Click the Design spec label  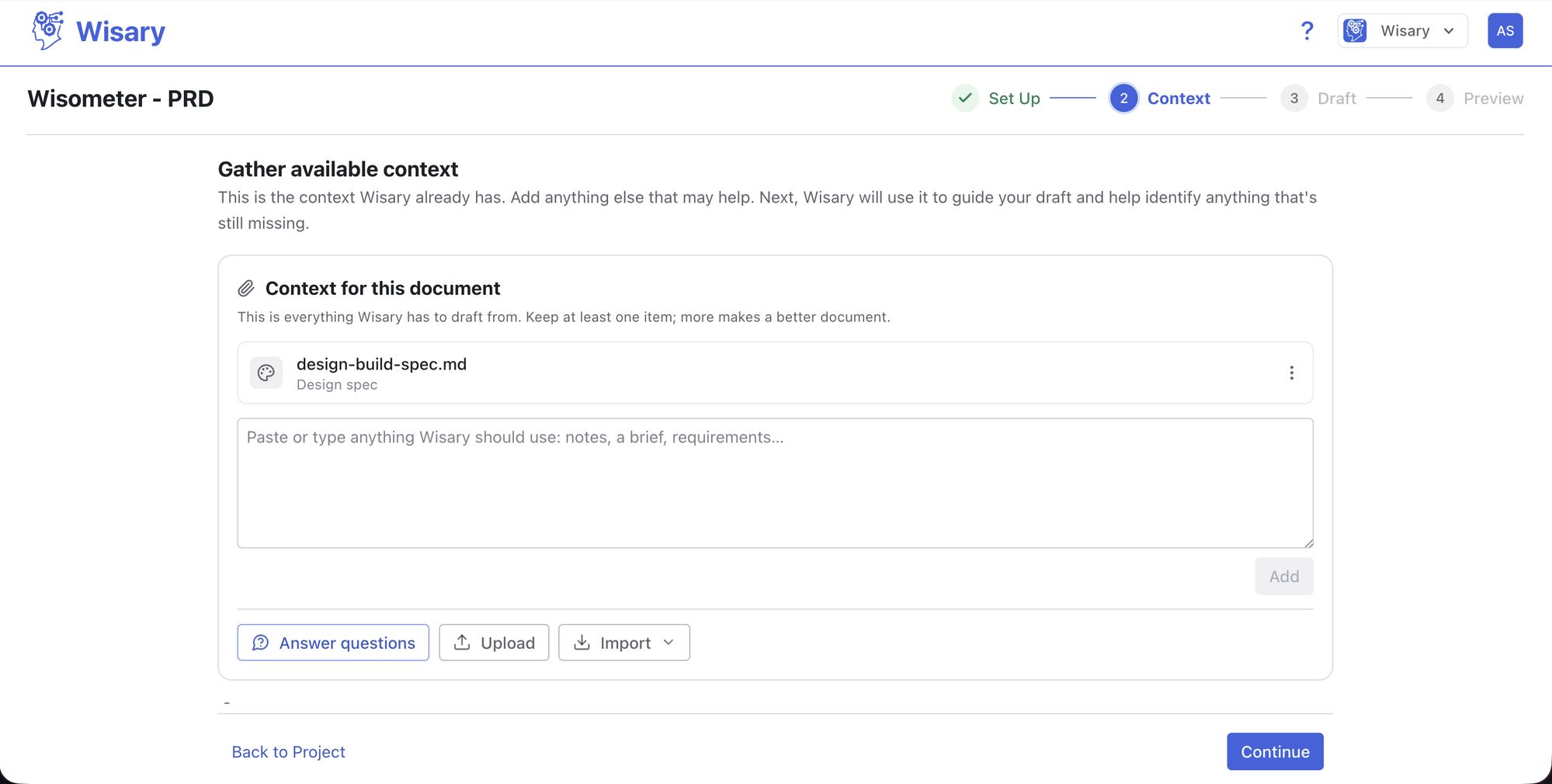pyautogui.click(x=336, y=385)
